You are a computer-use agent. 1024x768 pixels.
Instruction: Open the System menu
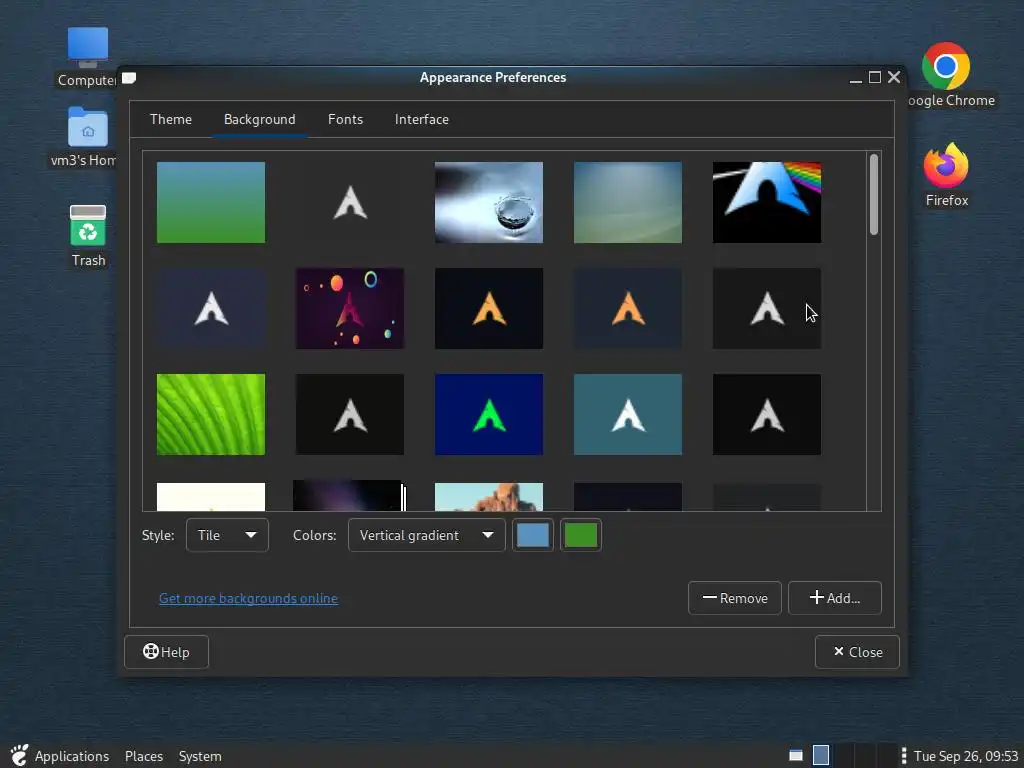(x=200, y=756)
